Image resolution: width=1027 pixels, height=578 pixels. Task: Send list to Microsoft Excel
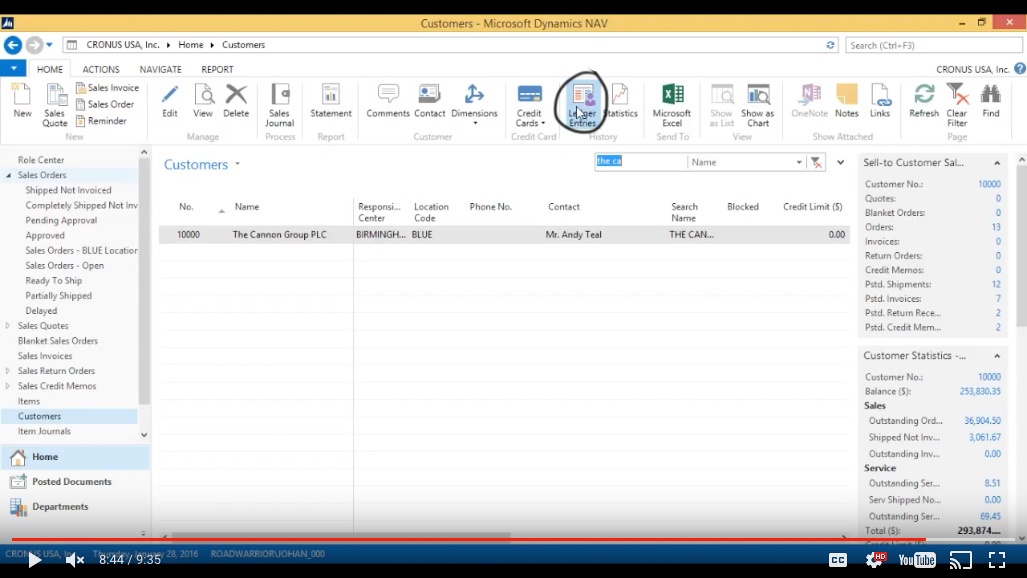click(x=672, y=105)
